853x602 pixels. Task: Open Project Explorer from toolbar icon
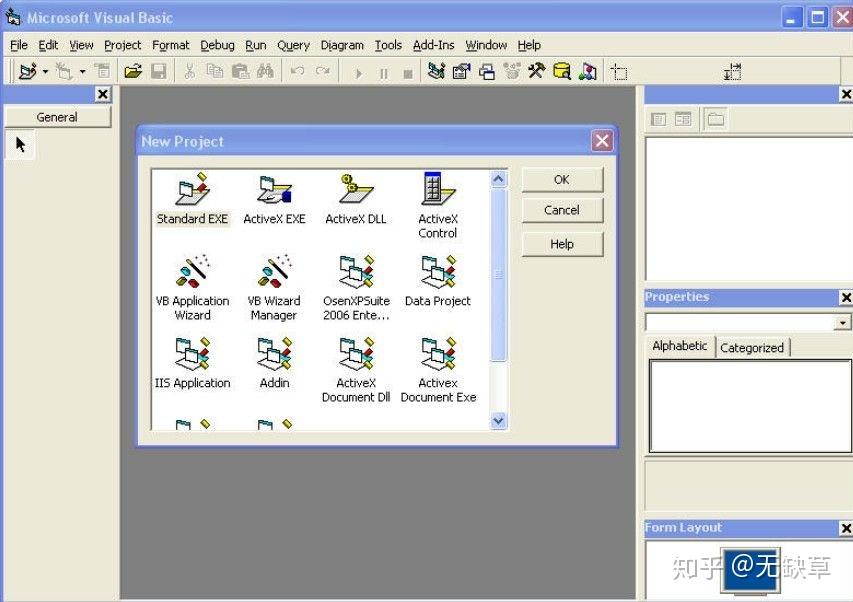[436, 71]
